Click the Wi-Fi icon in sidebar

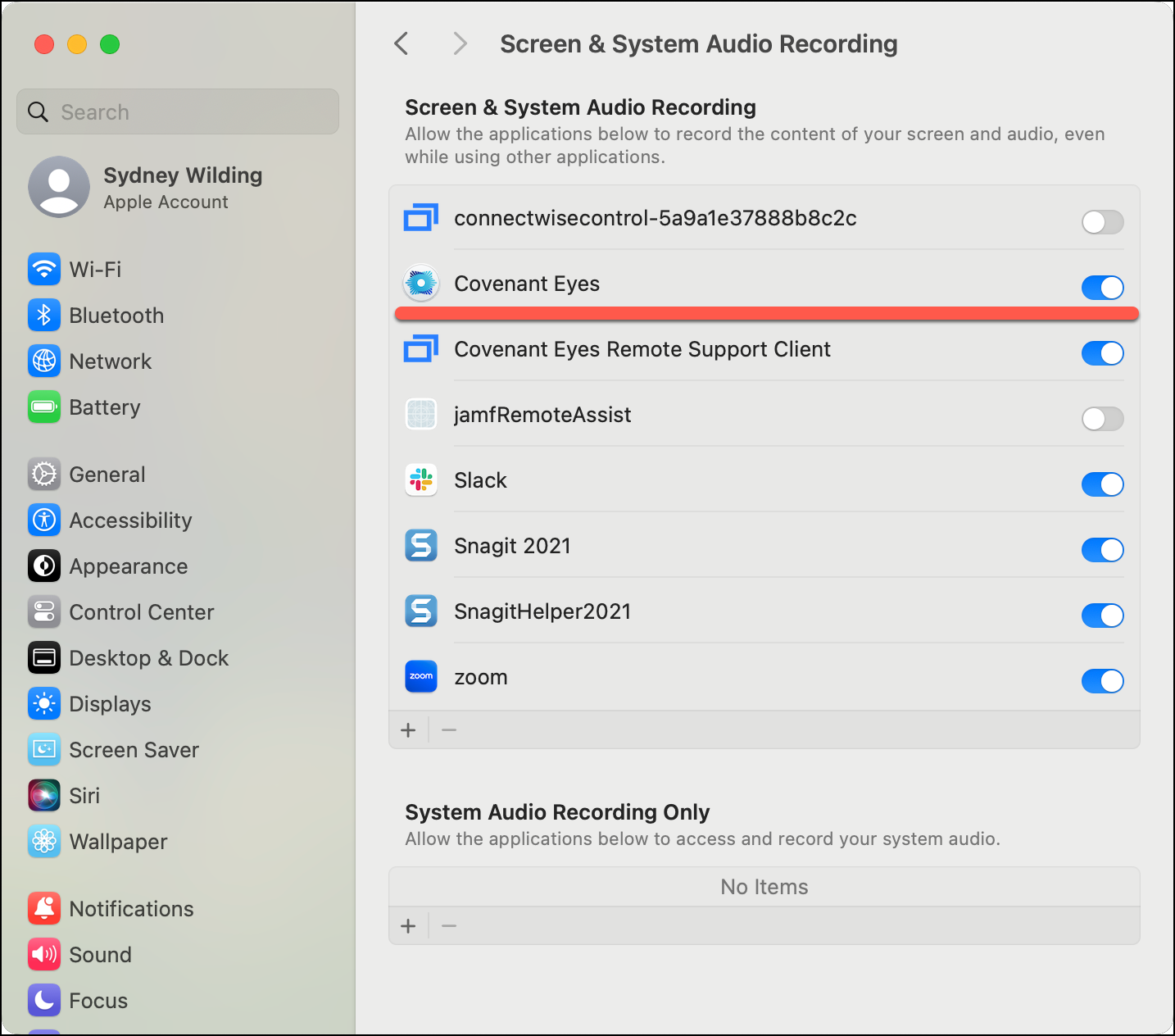(44, 269)
